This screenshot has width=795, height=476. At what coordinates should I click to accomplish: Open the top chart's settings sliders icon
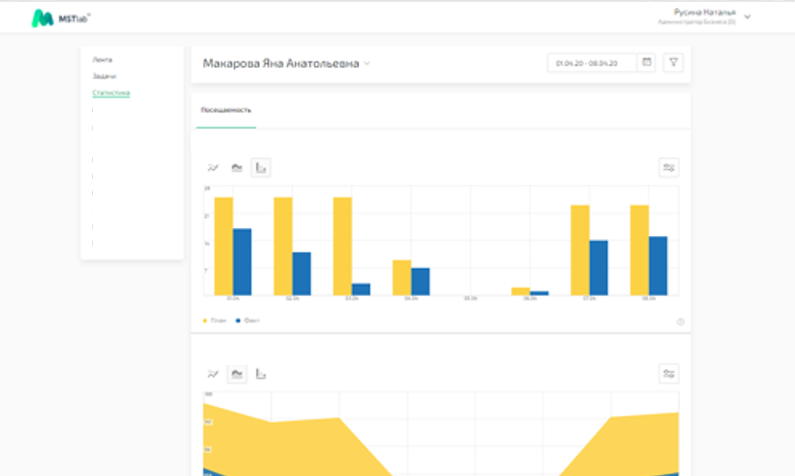(669, 168)
